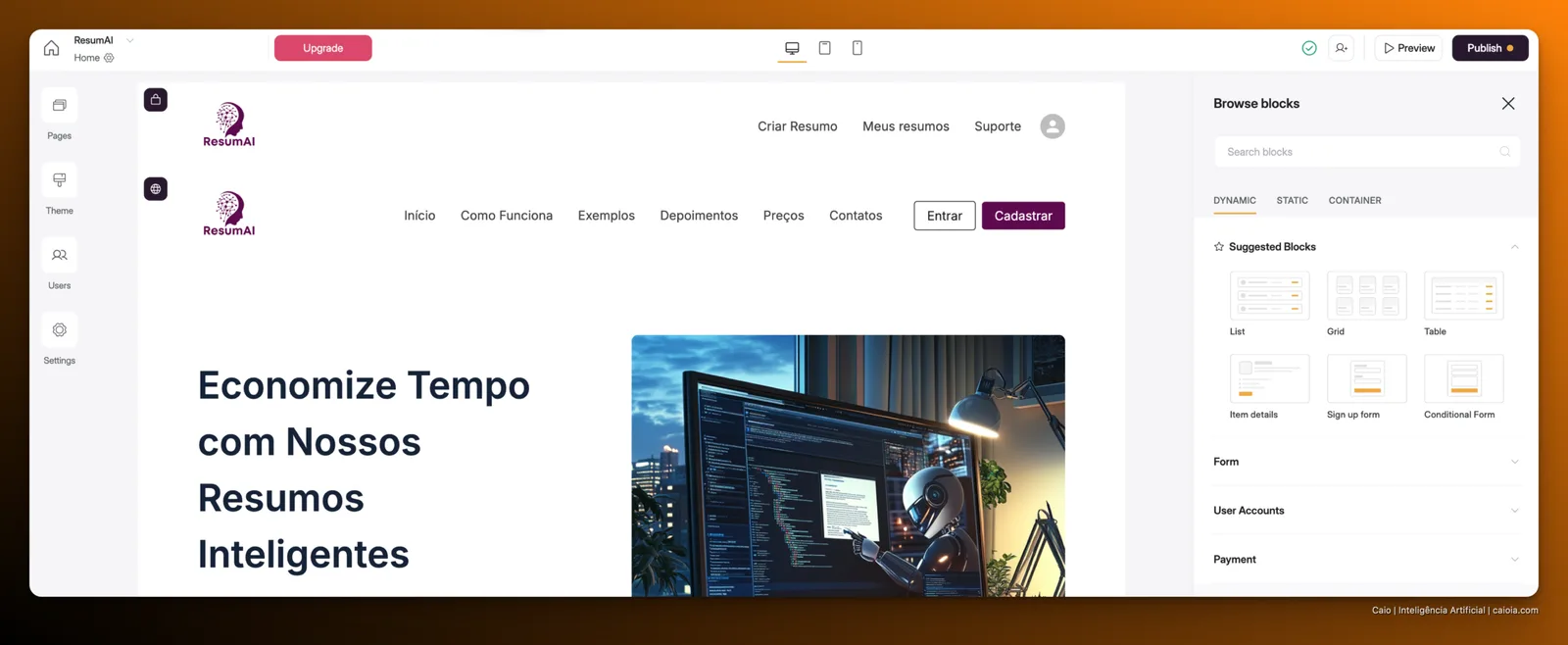Click the Search blocks field
Image resolution: width=1568 pixels, height=645 pixels.
(x=1366, y=152)
